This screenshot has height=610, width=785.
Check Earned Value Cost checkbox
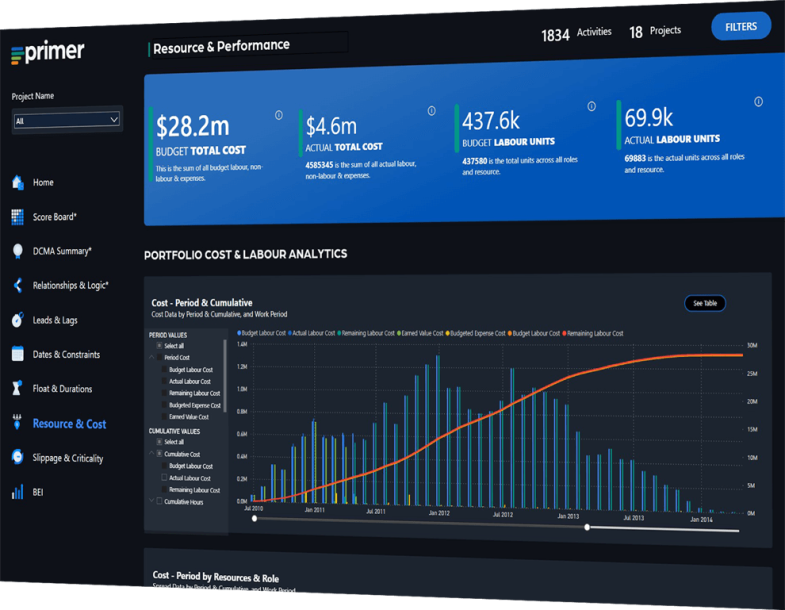165,417
